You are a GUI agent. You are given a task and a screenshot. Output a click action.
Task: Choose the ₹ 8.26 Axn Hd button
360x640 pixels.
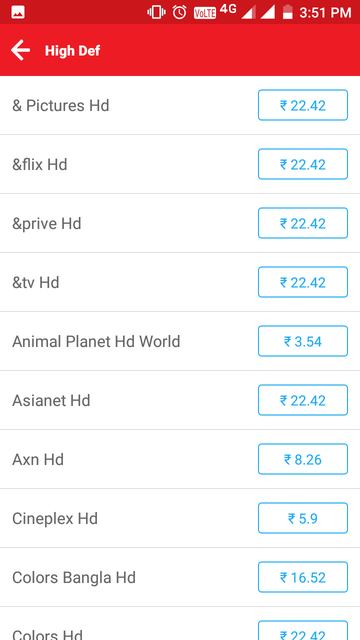click(x=303, y=459)
